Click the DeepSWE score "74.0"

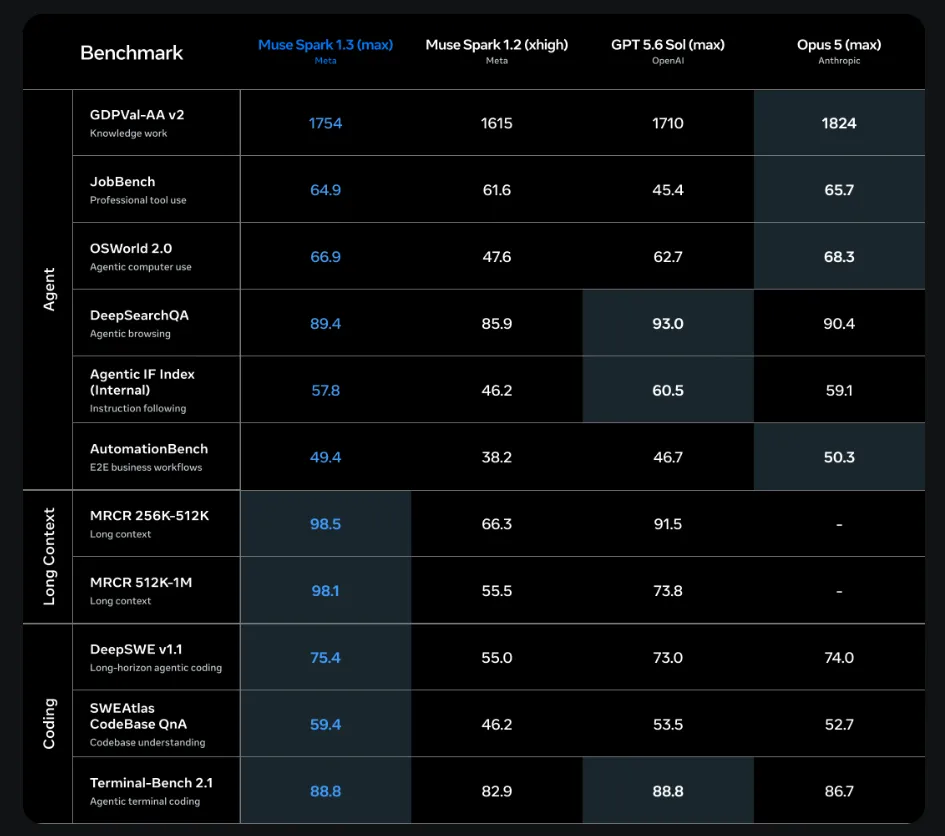click(839, 658)
